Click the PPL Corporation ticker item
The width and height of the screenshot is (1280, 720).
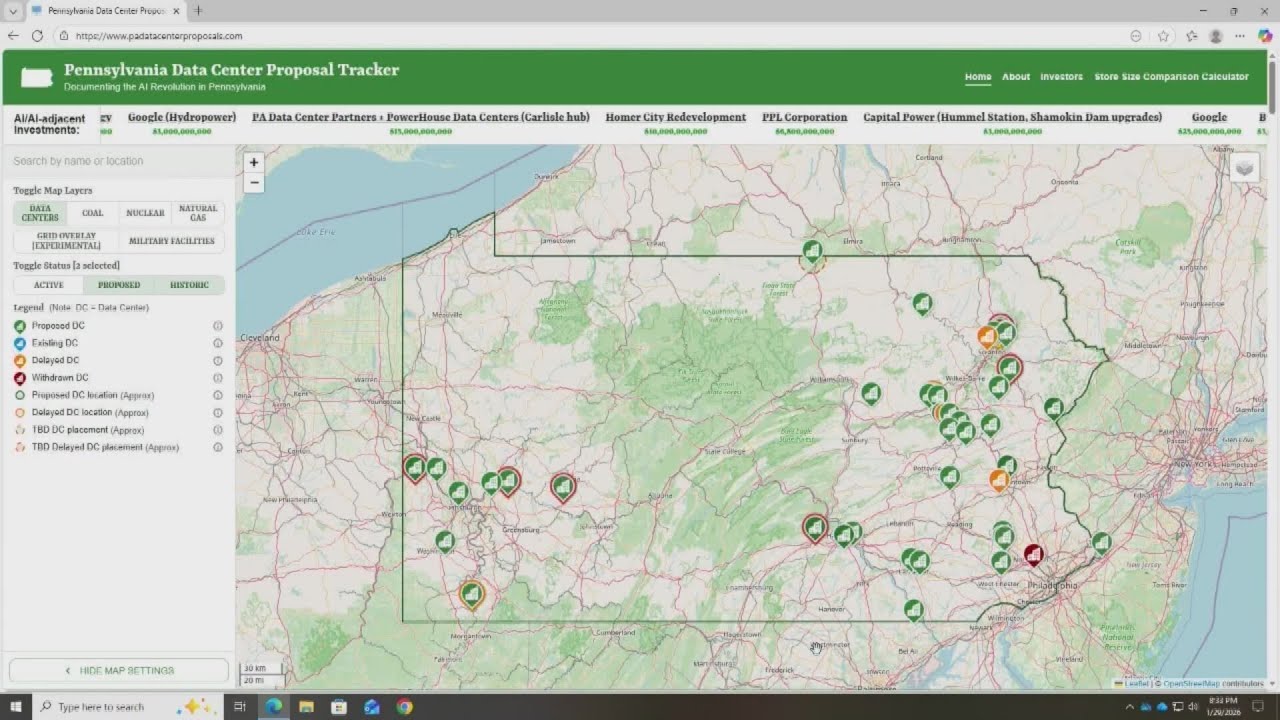804,123
